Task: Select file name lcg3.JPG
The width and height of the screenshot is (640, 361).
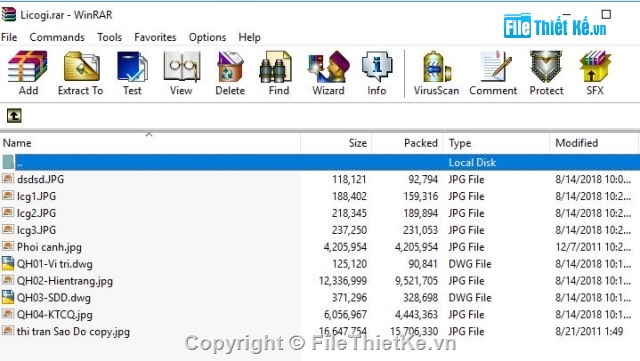Action: (x=36, y=230)
